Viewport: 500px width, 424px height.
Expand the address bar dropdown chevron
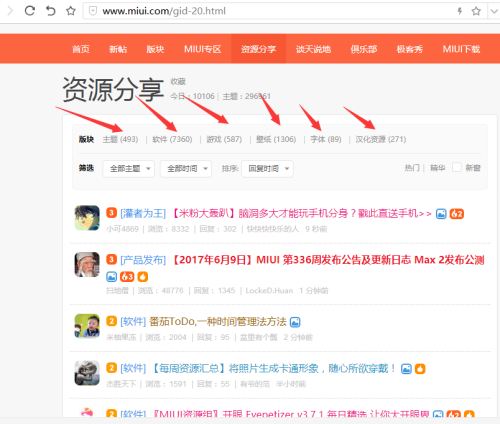(x=494, y=11)
